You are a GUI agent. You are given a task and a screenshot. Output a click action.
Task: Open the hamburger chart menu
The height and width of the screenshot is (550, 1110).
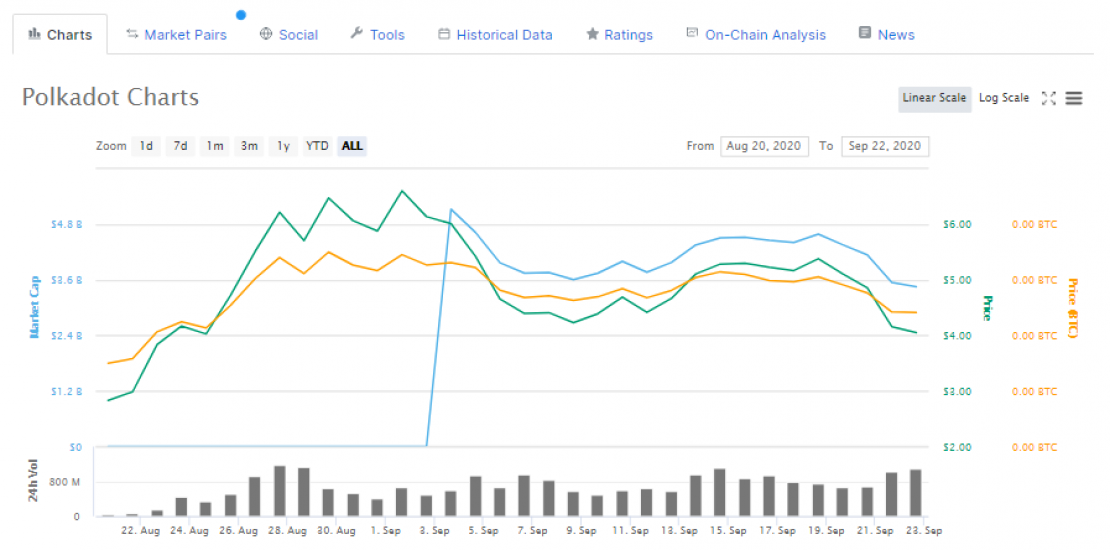1075,98
